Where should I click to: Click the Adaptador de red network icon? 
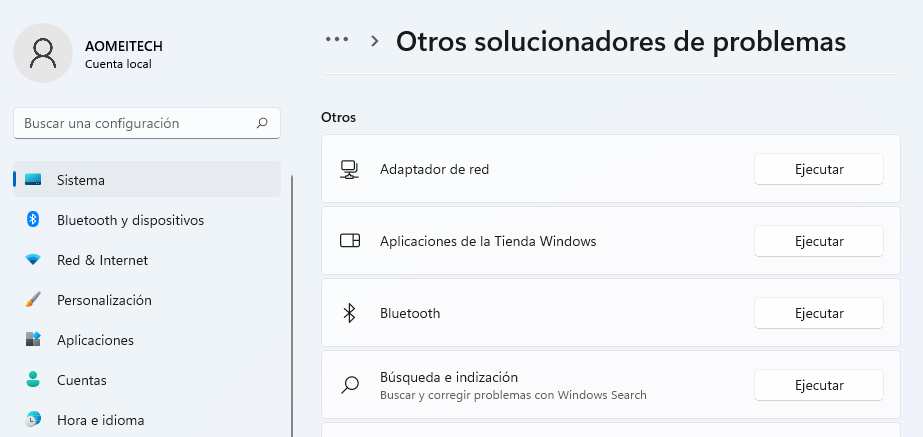tap(349, 169)
